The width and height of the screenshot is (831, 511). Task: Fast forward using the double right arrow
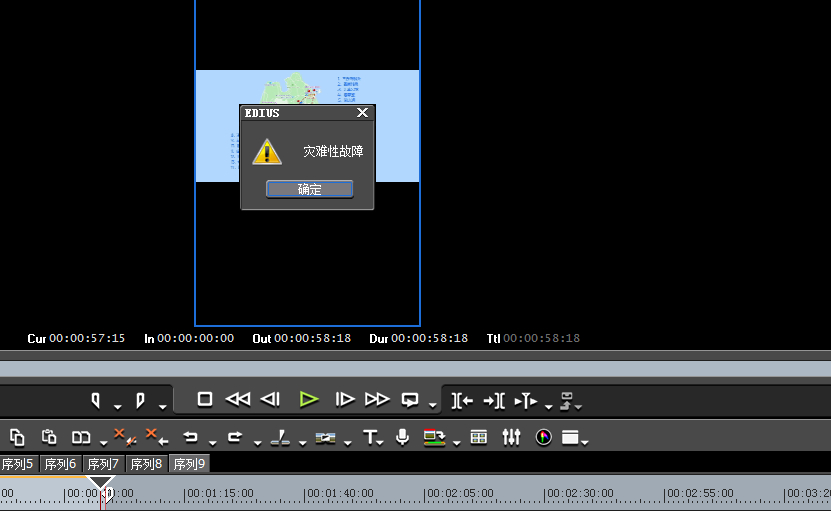click(377, 399)
